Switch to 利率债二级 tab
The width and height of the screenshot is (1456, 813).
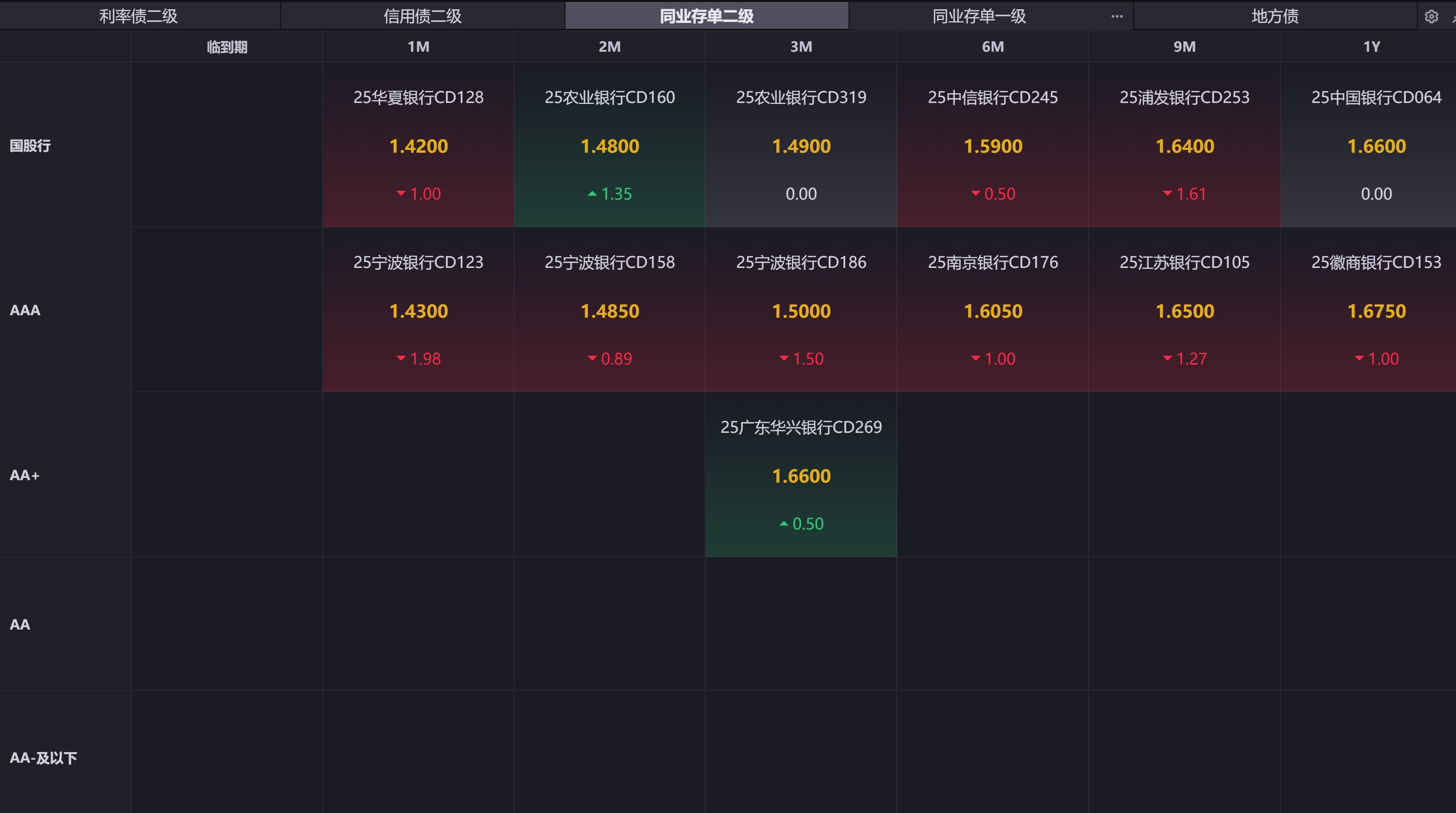[x=139, y=16]
